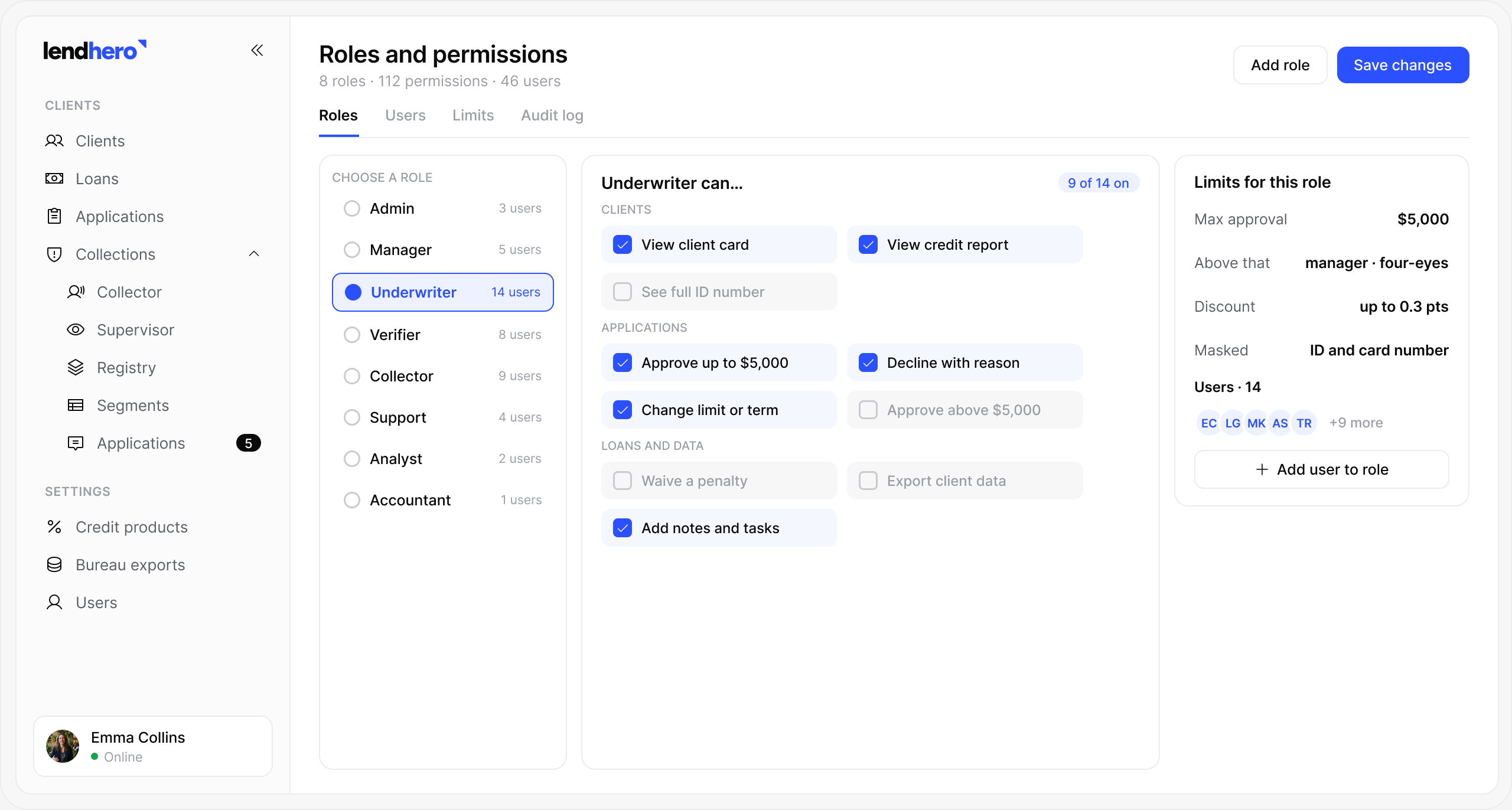Viewport: 1512px width, 810px height.
Task: Click Save changes button
Action: (x=1403, y=65)
